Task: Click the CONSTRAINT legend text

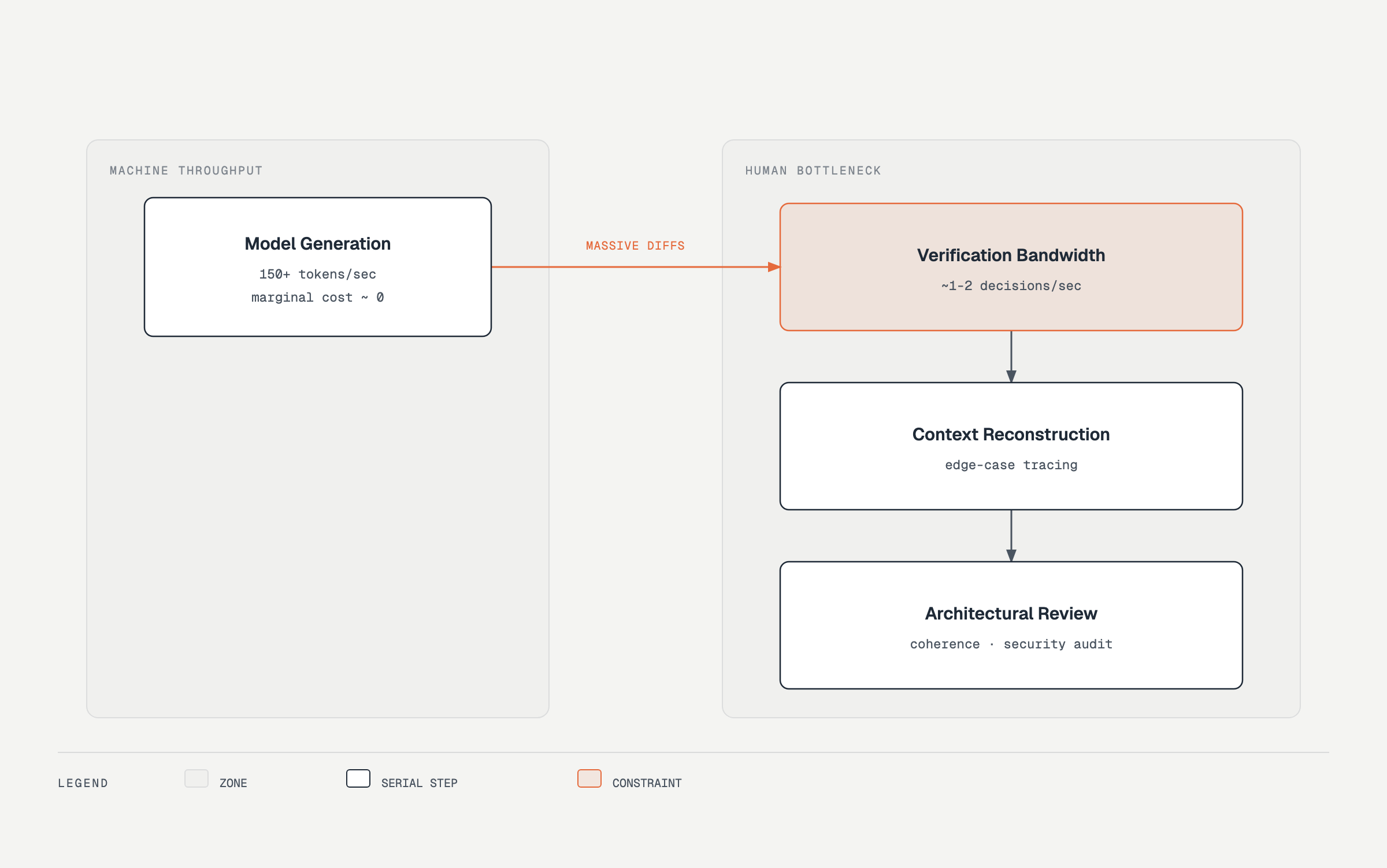Action: [x=647, y=784]
